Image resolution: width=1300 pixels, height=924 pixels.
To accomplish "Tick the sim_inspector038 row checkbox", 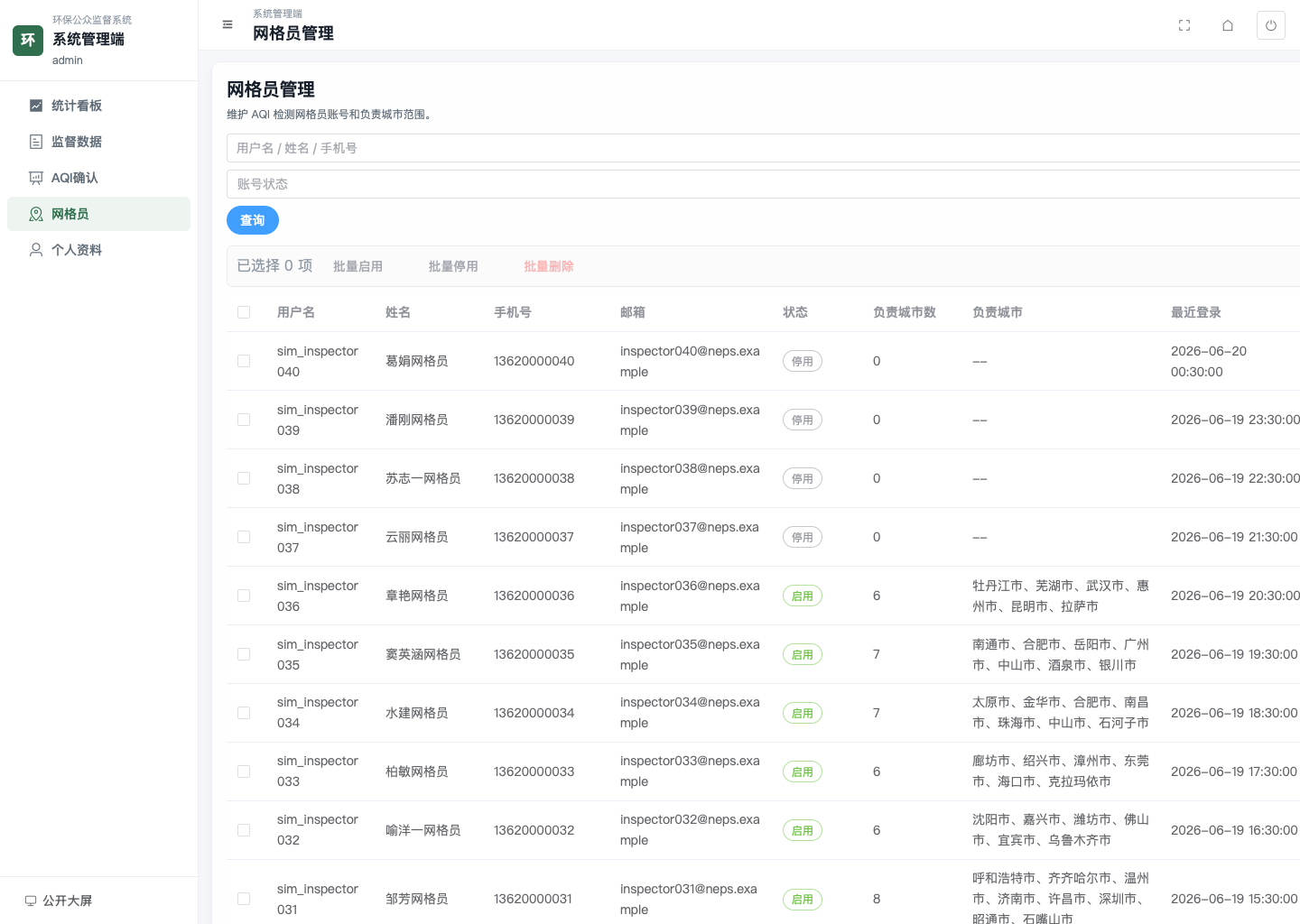I will [x=244, y=478].
